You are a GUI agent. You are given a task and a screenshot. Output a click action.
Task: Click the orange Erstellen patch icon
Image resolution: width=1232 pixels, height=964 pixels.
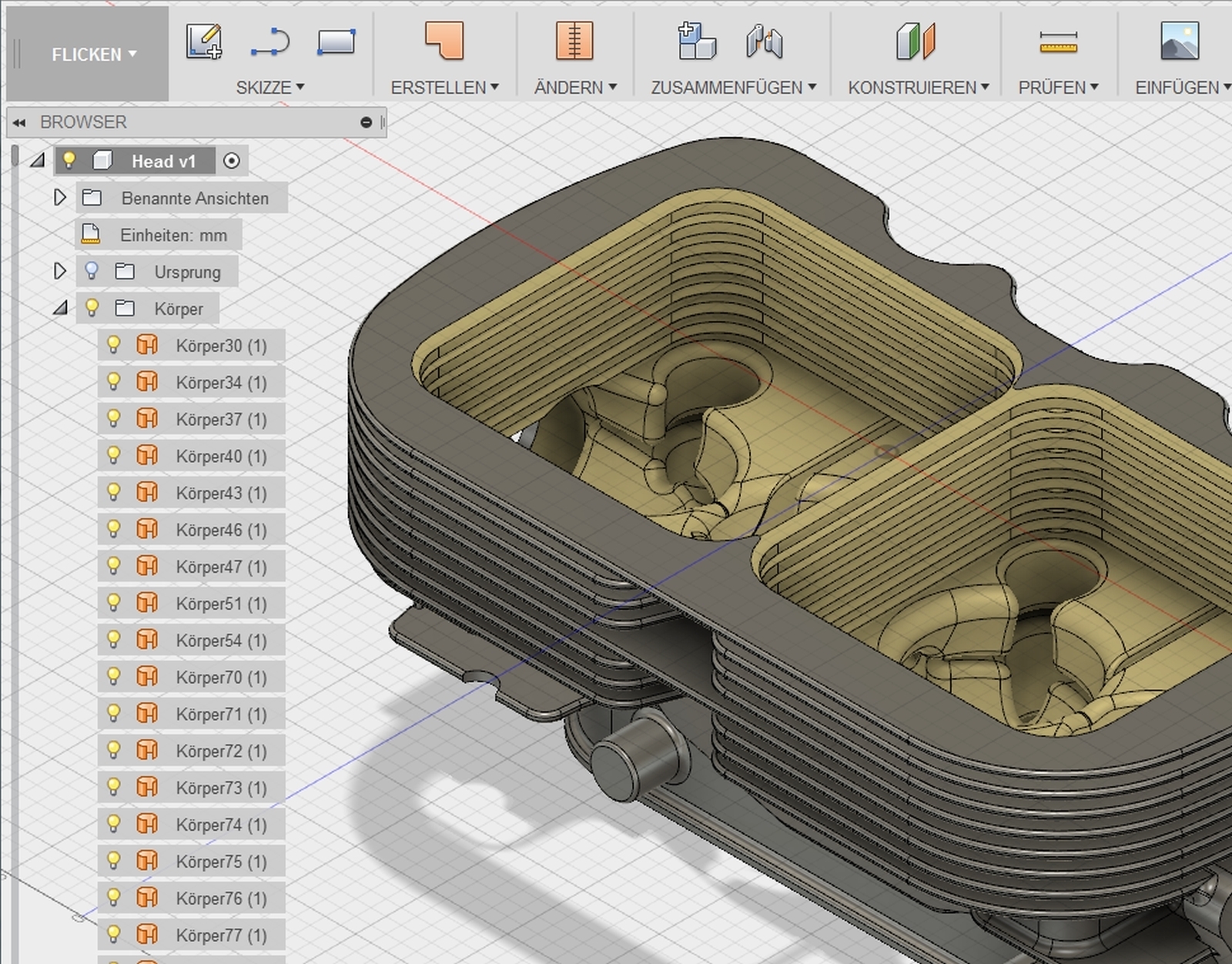coord(444,40)
